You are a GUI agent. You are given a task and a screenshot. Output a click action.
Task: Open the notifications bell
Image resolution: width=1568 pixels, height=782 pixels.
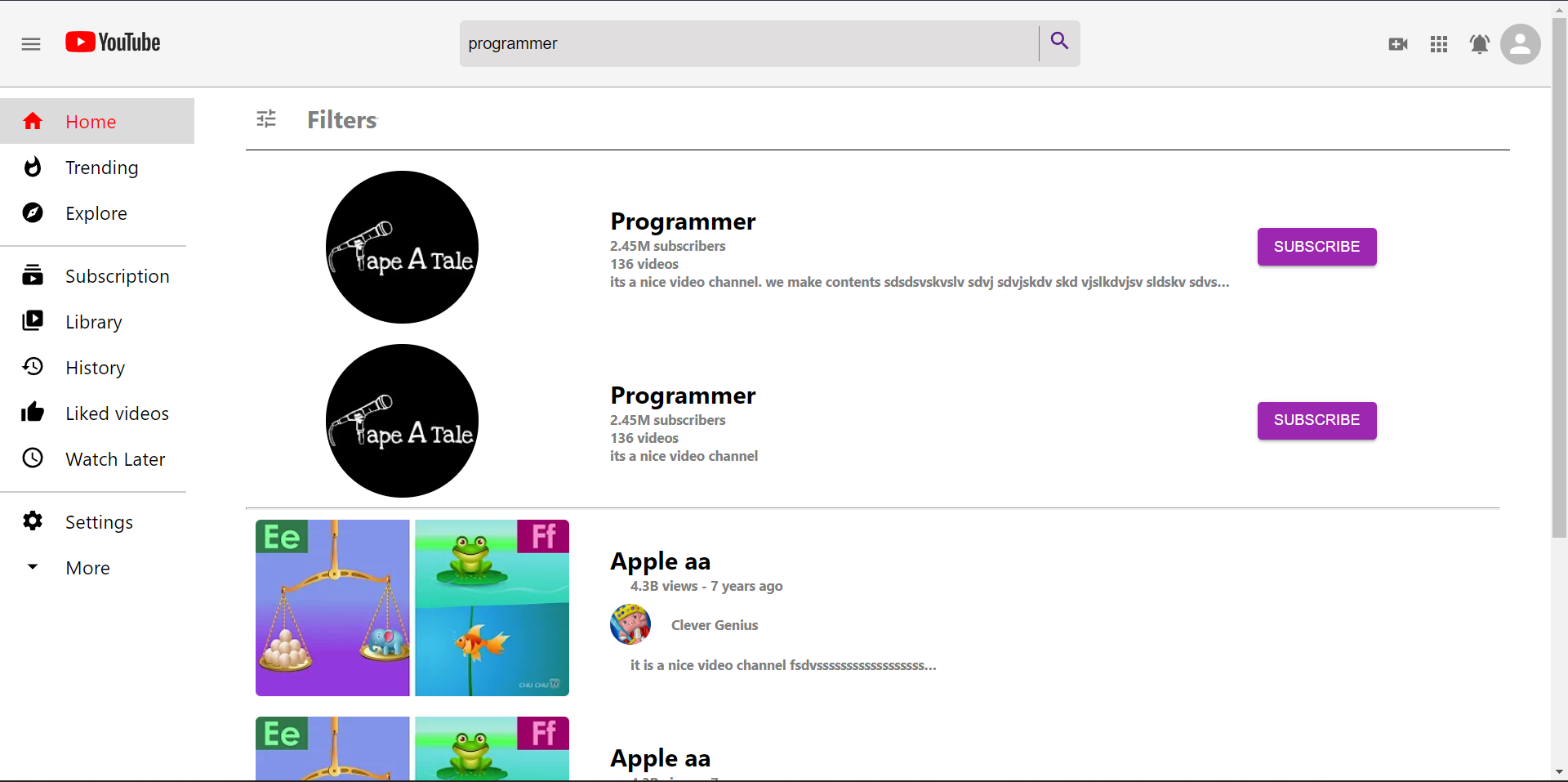point(1479,44)
